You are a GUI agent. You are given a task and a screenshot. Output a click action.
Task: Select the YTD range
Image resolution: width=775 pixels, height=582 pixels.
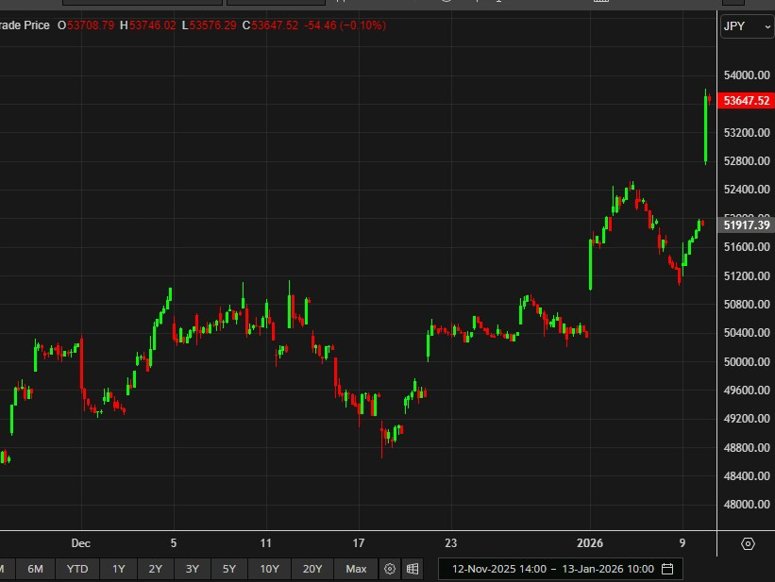click(x=77, y=569)
